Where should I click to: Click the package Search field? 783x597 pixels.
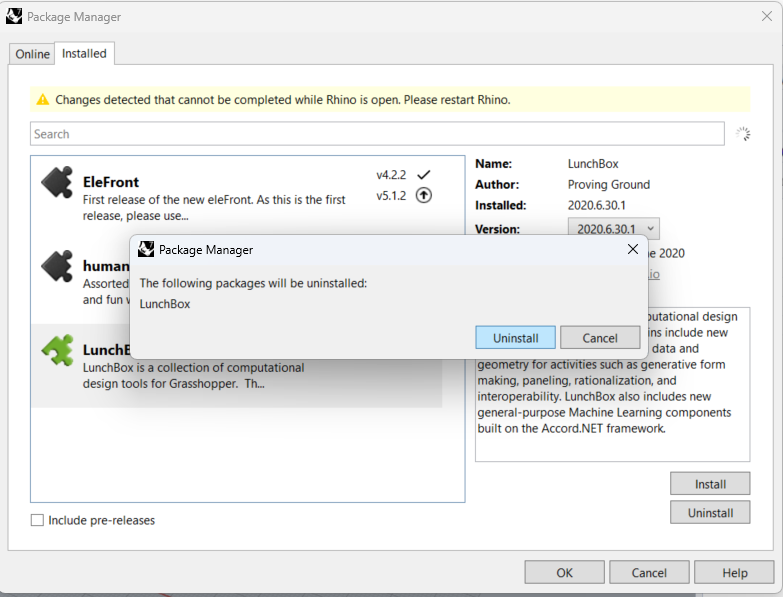pos(377,134)
